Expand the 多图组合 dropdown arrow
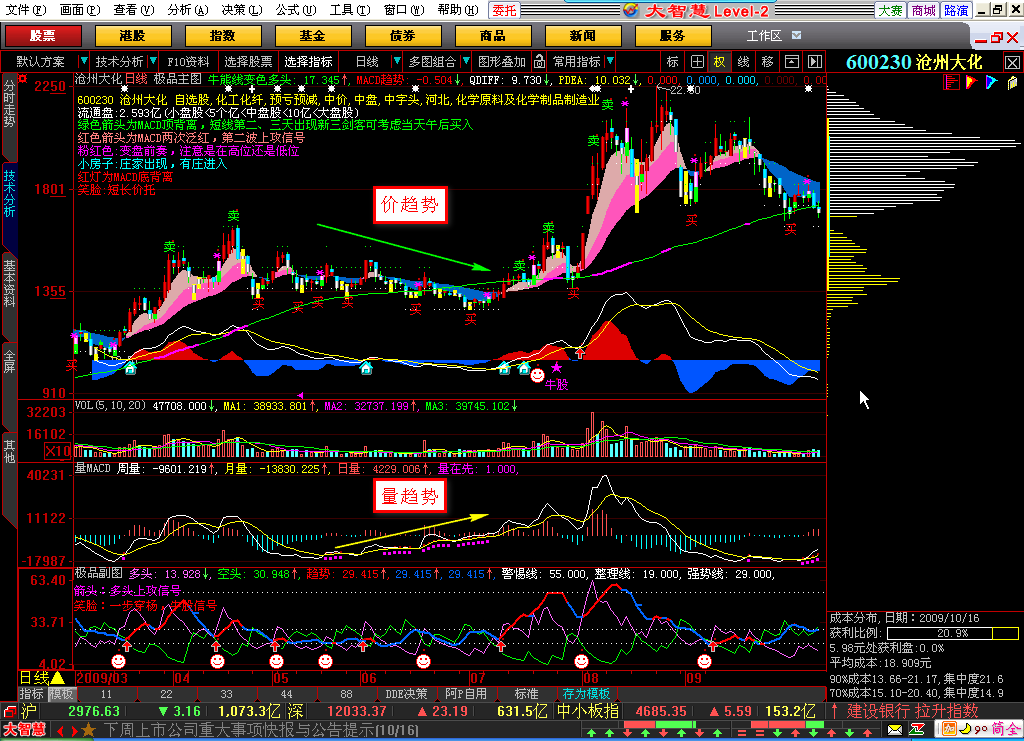Image resolution: width=1024 pixels, height=741 pixels. pos(466,61)
